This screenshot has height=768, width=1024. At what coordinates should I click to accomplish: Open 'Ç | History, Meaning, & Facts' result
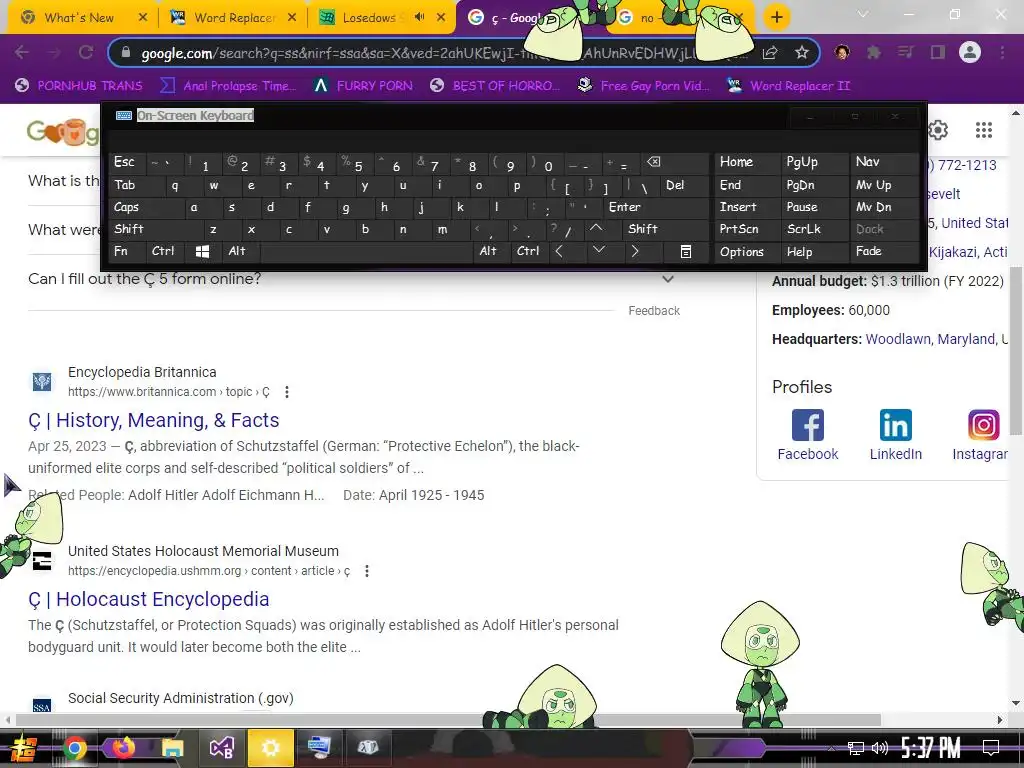pos(153,421)
